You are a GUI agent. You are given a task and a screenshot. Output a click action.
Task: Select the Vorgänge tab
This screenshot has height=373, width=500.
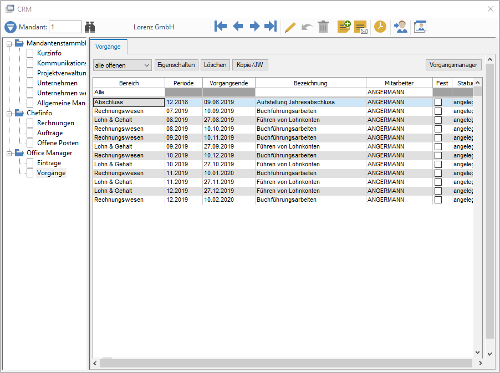(108, 47)
